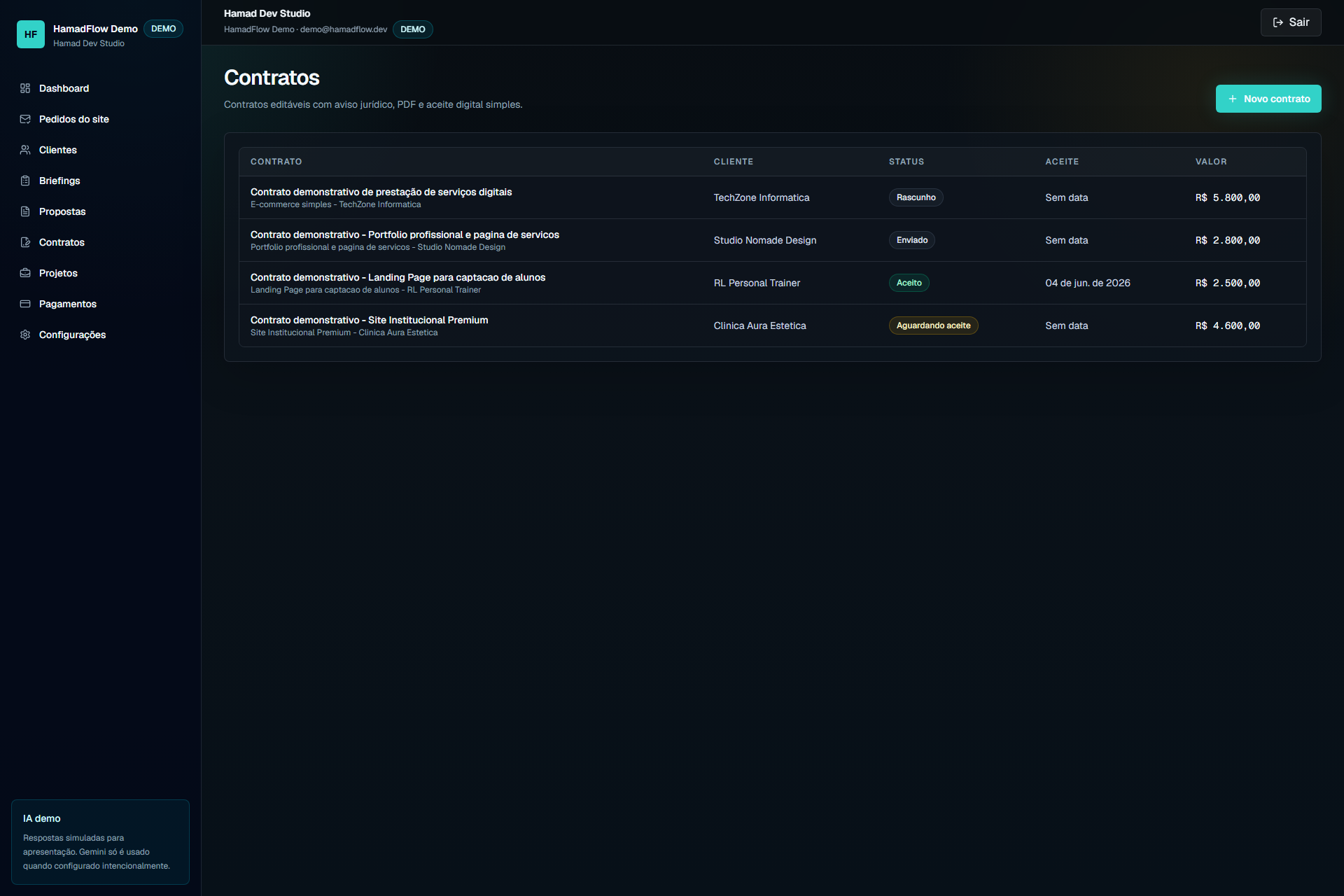Click the Briefings clipboard icon
The width and height of the screenshot is (1344, 896).
[x=25, y=181]
